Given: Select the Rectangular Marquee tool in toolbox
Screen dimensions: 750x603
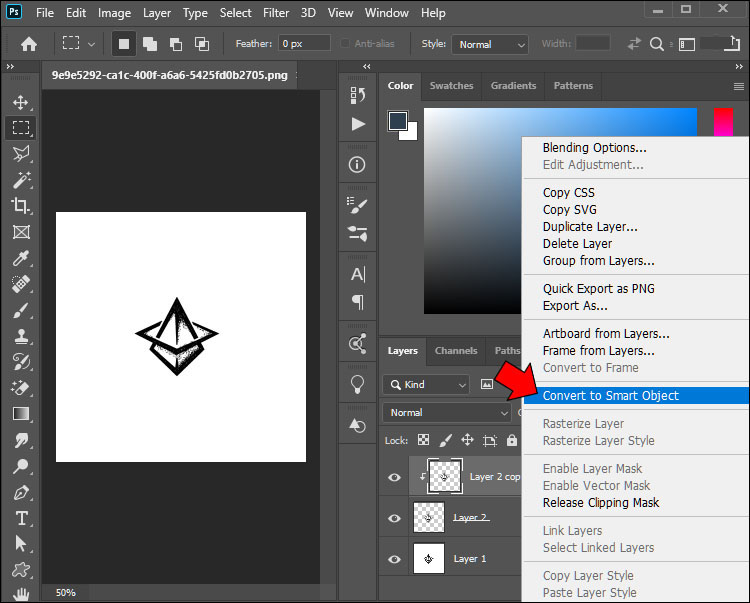Looking at the screenshot, I should point(21,128).
